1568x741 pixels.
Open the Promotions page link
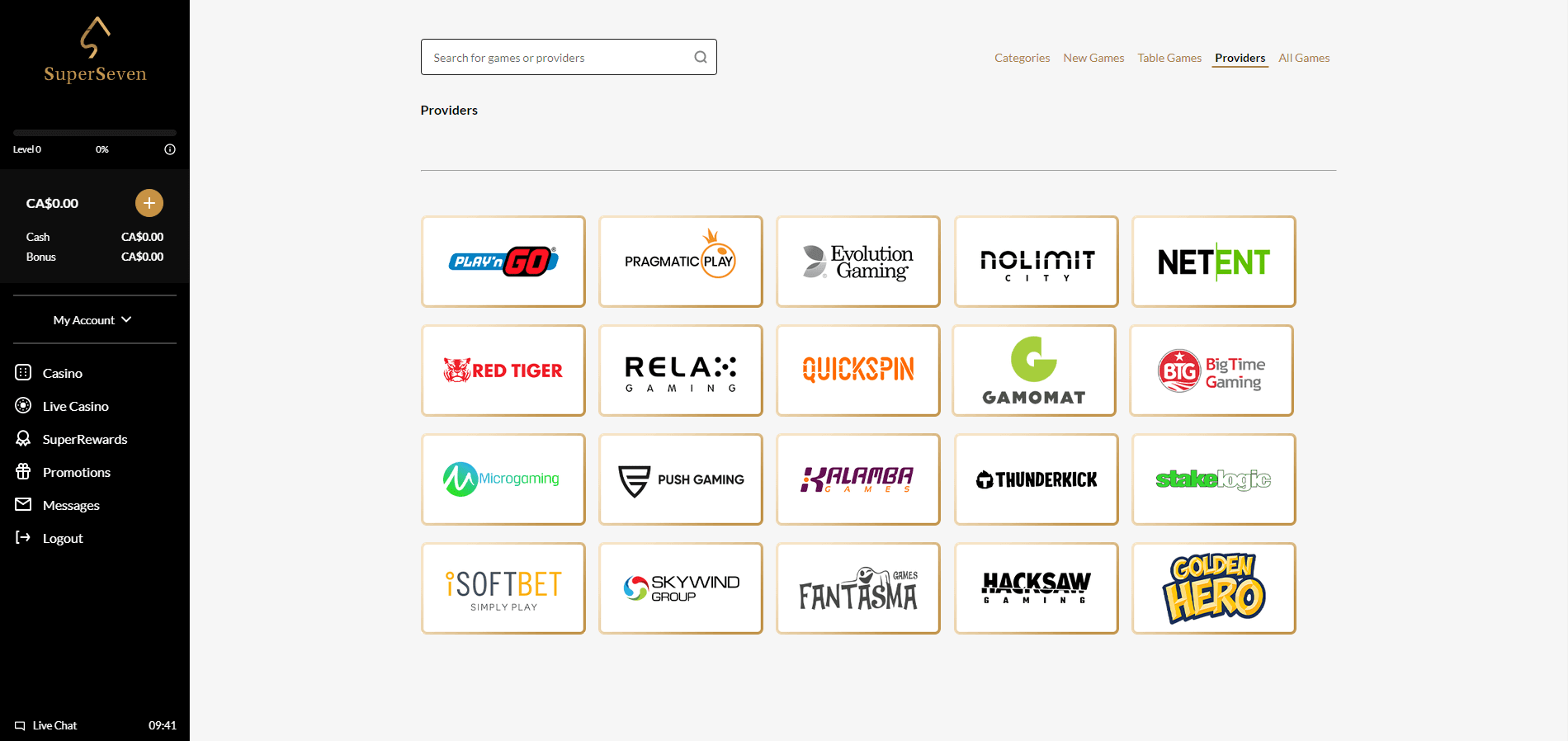(x=77, y=472)
